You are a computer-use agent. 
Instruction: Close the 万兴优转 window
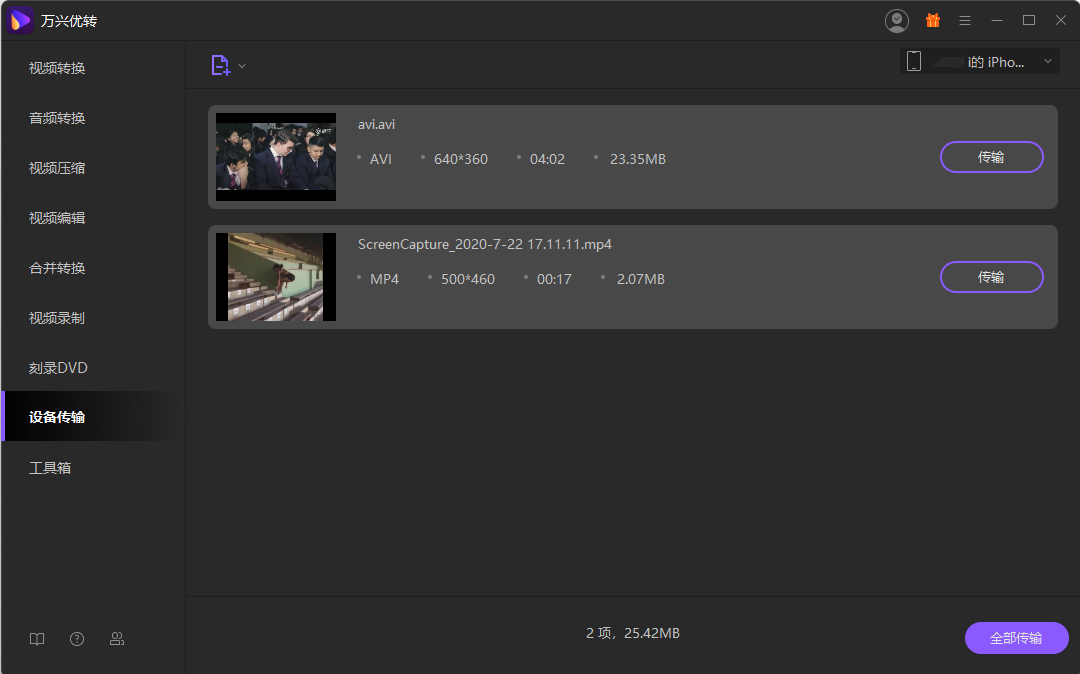[1061, 21]
